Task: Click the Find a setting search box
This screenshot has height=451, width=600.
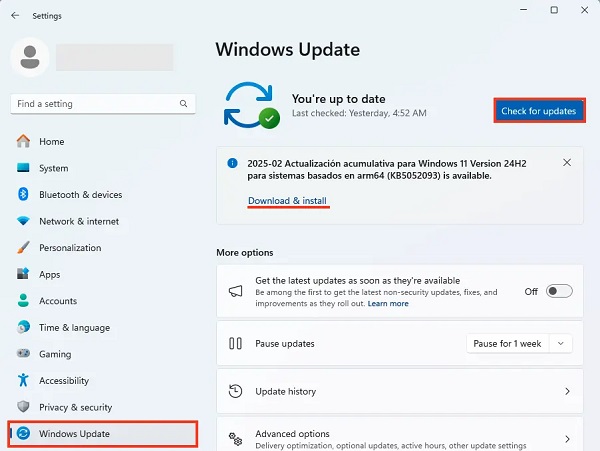Action: tap(103, 104)
